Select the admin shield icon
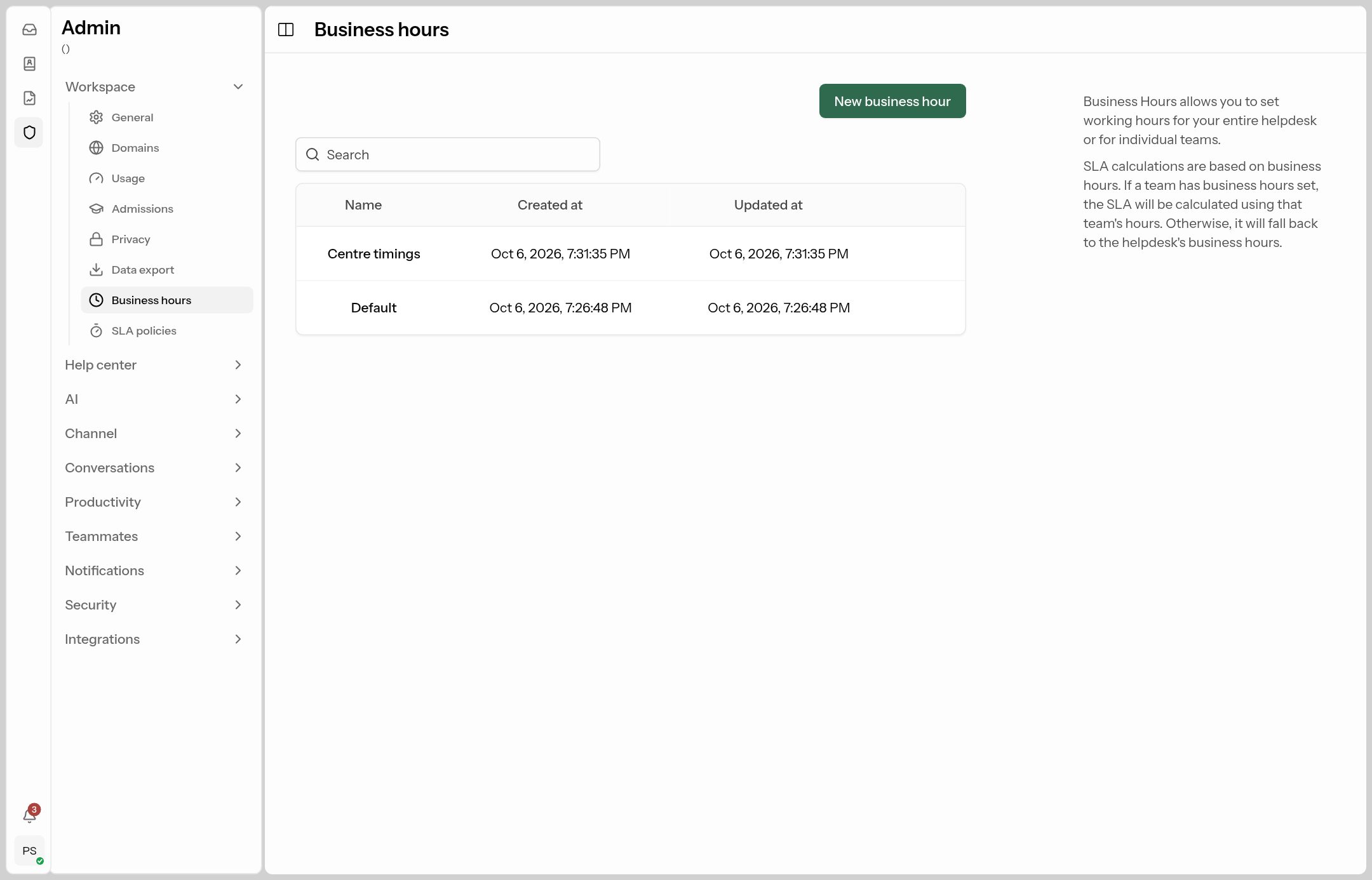 coord(29,132)
